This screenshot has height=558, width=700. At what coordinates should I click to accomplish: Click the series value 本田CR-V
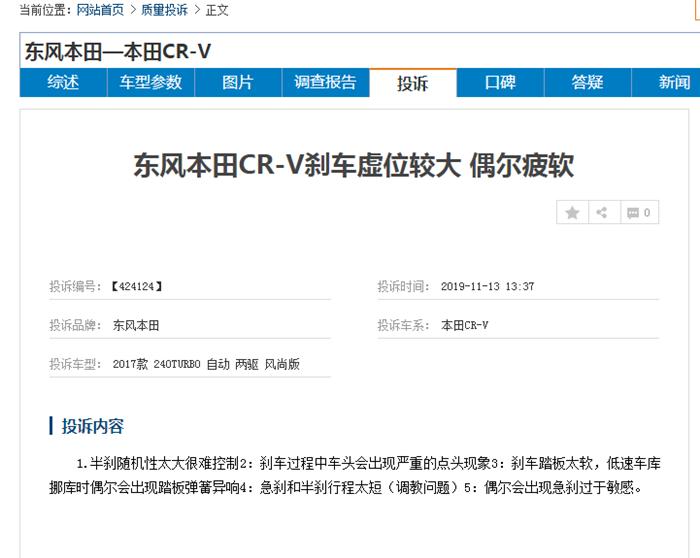coord(464,325)
